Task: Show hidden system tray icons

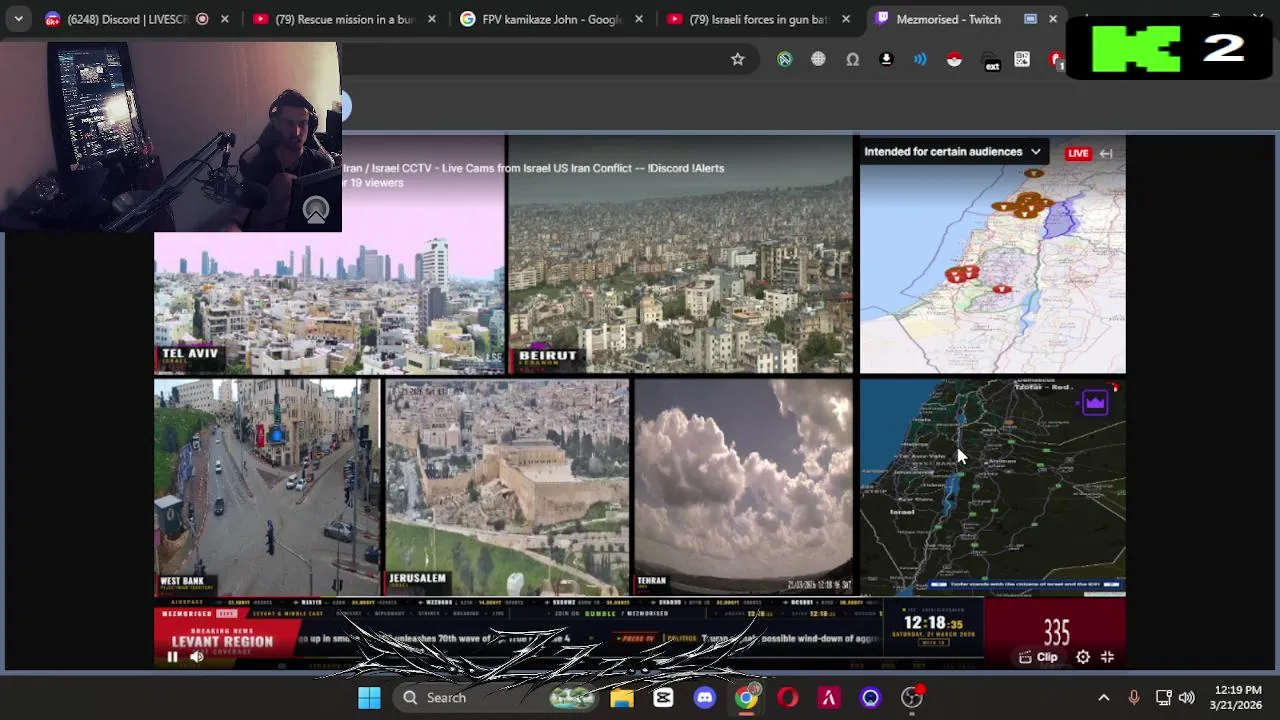Action: [x=1104, y=697]
